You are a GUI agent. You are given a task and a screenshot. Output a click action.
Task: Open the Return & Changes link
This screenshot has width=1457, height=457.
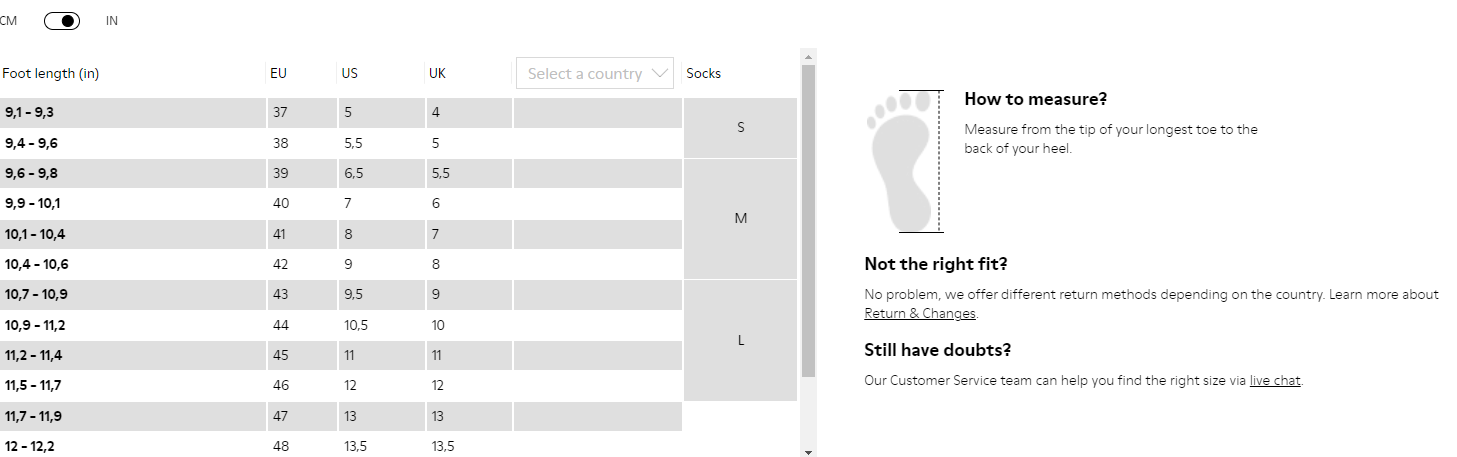[920, 313]
